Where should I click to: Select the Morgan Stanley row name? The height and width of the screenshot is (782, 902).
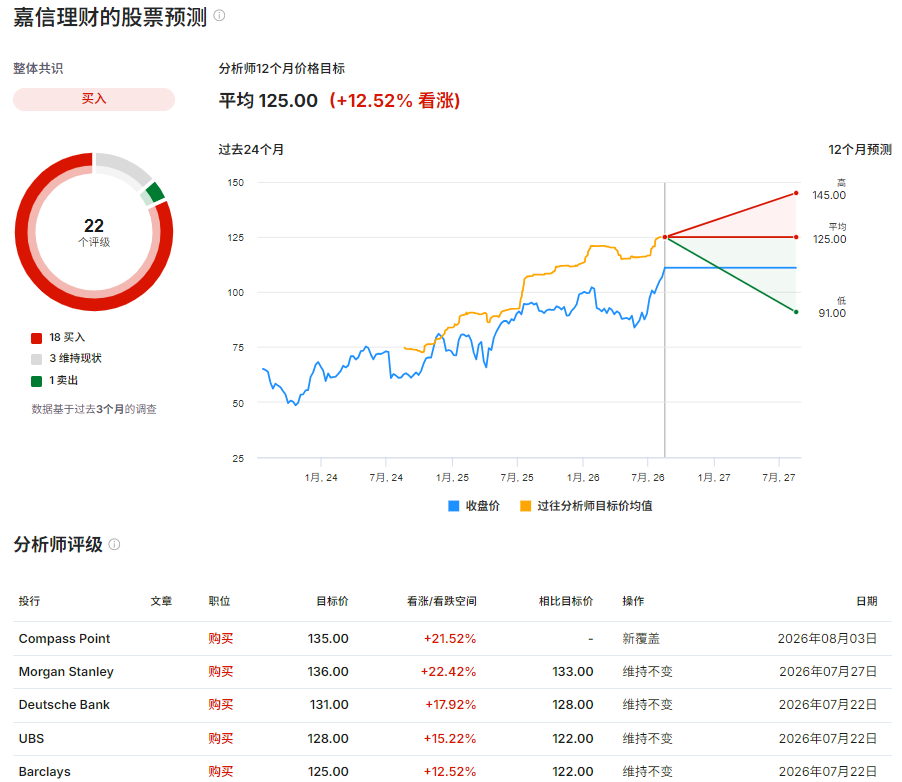(66, 672)
